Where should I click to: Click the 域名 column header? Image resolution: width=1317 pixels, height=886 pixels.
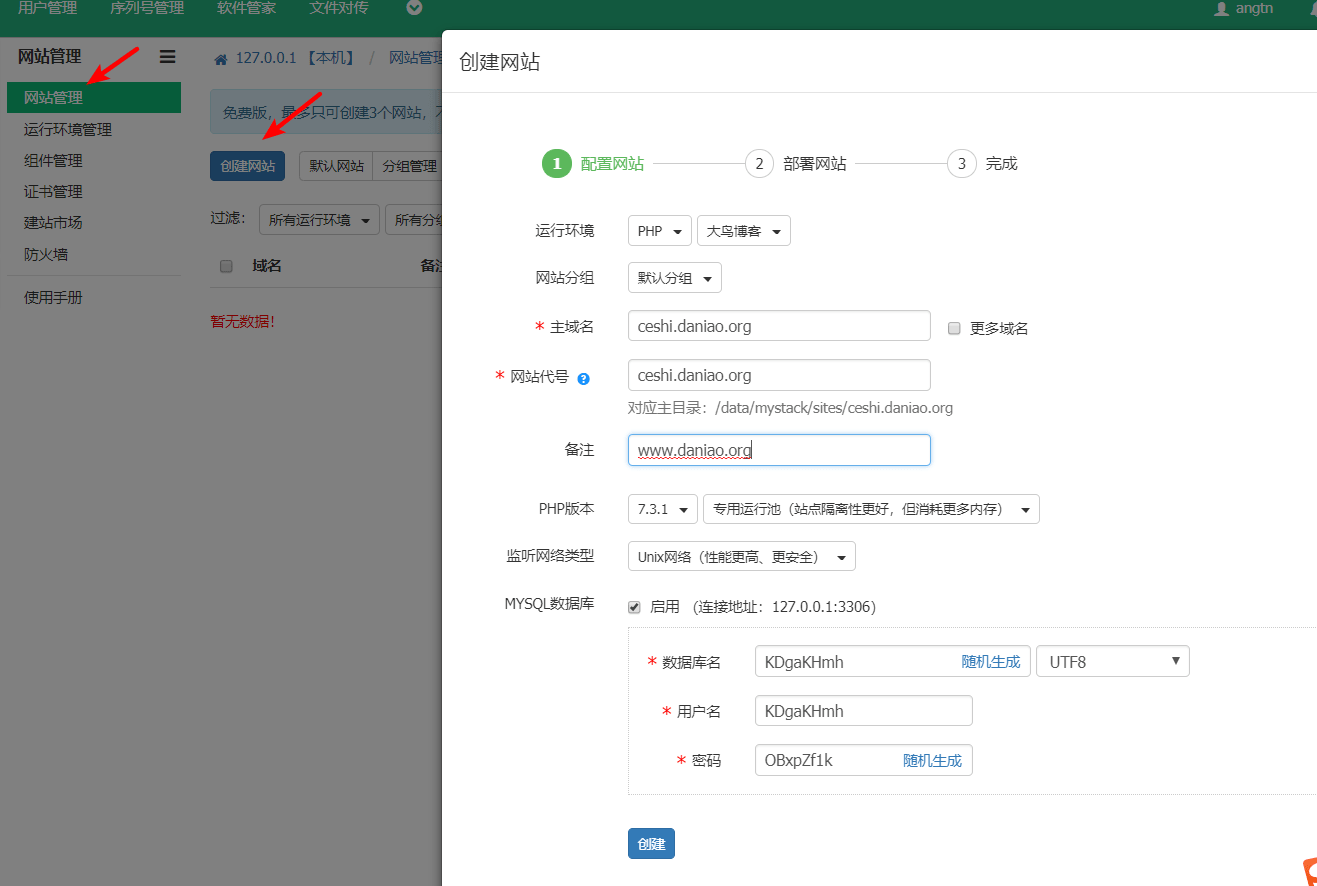click(267, 266)
